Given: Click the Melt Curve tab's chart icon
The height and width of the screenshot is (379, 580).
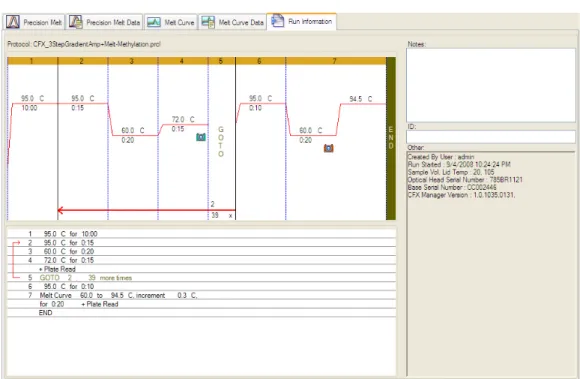Looking at the screenshot, I should pos(154,22).
